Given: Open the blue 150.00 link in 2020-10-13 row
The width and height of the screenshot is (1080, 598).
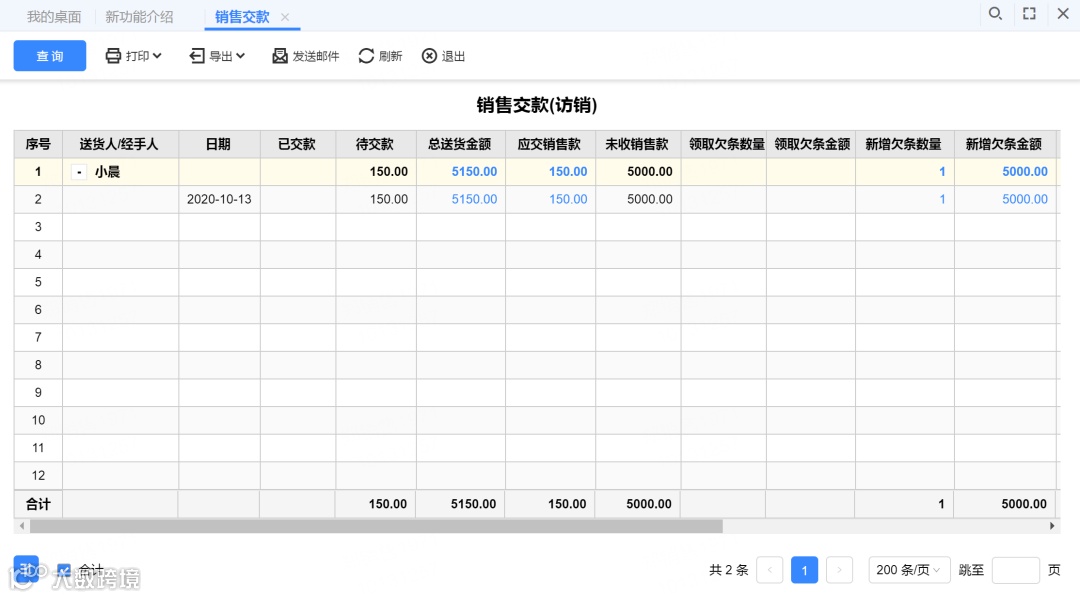Looking at the screenshot, I should coord(568,199).
